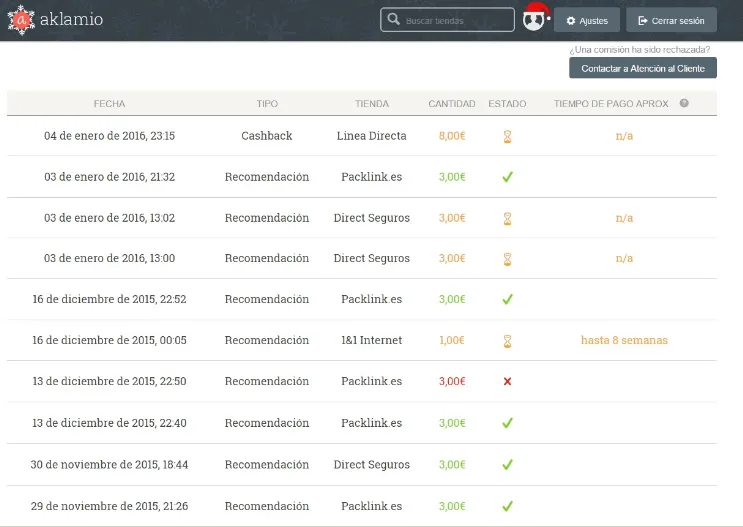Click 3,00€ in 13 diciembre 22:40 row
Viewport: 743px width, 527px height.
(452, 423)
